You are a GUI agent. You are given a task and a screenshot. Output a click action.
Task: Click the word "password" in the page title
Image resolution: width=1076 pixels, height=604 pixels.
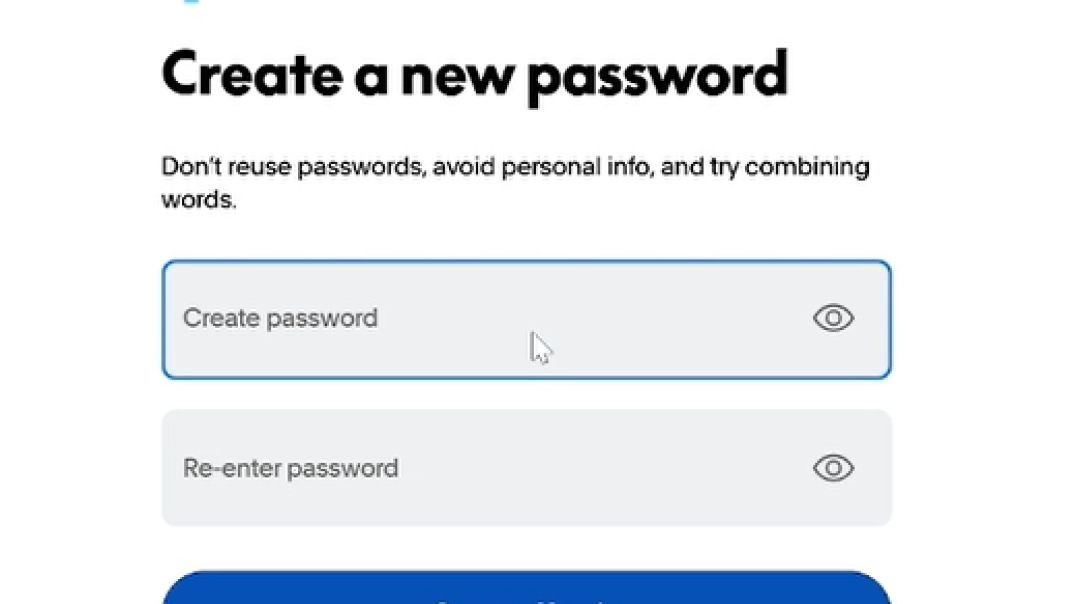coord(657,77)
